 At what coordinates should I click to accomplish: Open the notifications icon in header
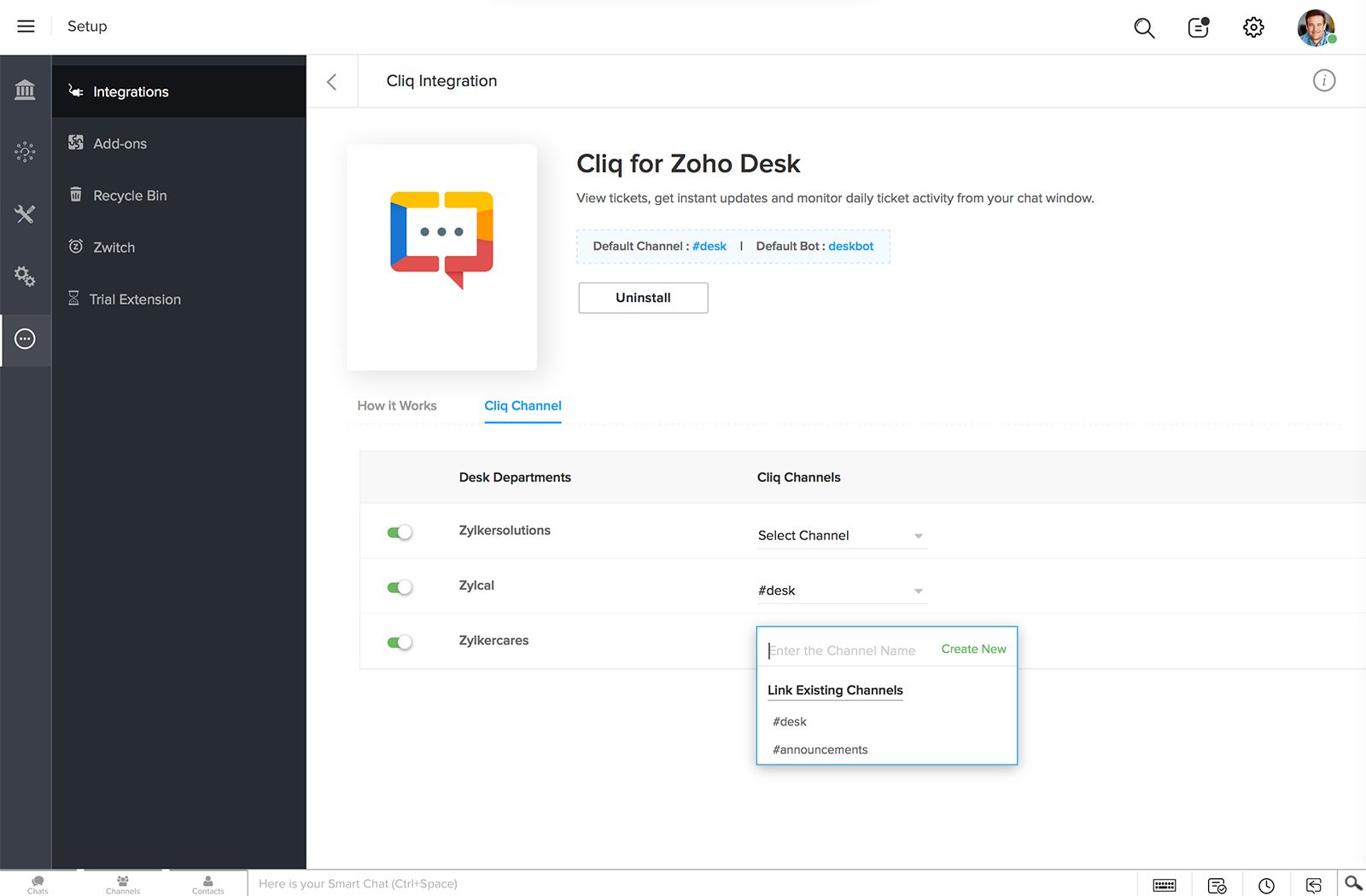pos(1199,27)
